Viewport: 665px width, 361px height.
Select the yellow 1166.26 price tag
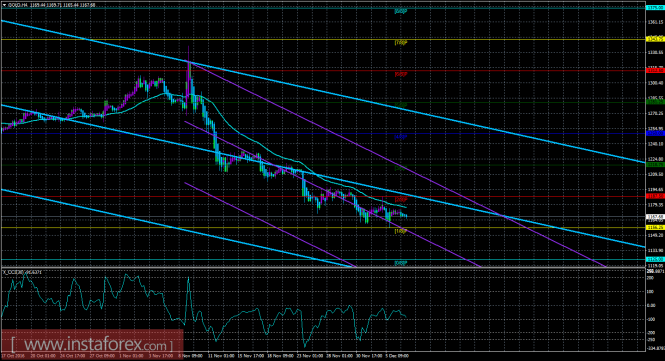[654, 227]
